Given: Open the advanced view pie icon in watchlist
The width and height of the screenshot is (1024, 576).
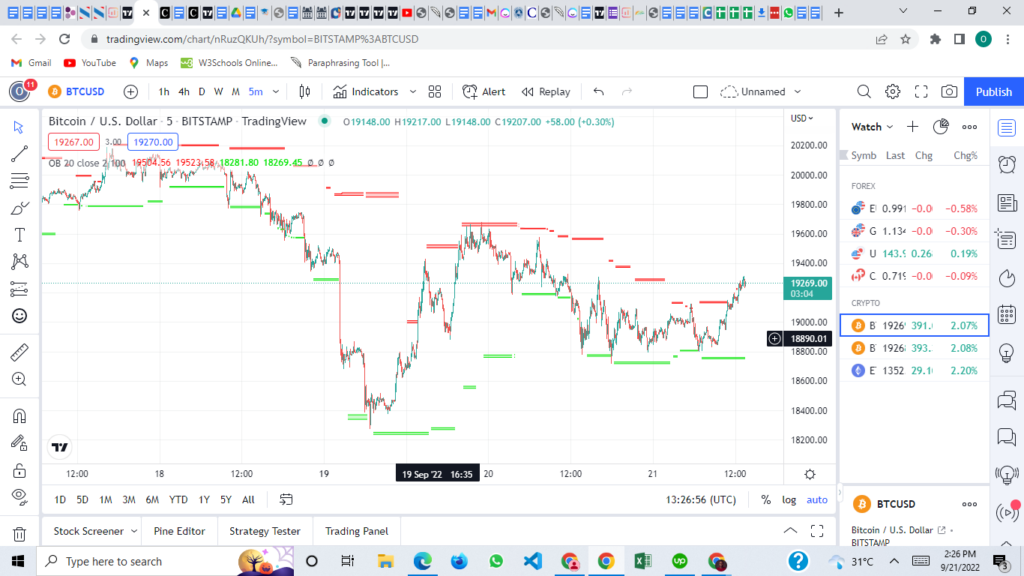Looking at the screenshot, I should [940, 127].
